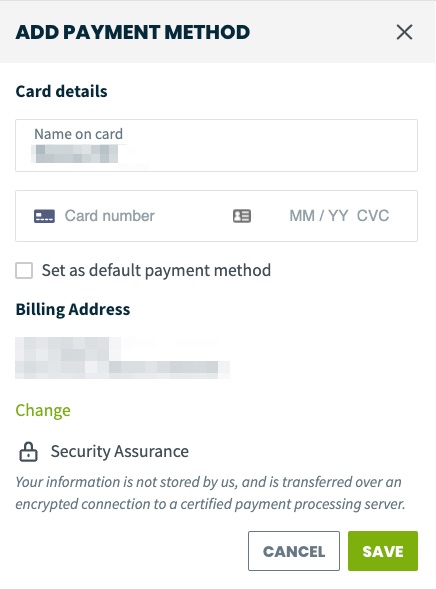Tick the default payment method checkbox
The image size is (436, 589).
coord(24,270)
